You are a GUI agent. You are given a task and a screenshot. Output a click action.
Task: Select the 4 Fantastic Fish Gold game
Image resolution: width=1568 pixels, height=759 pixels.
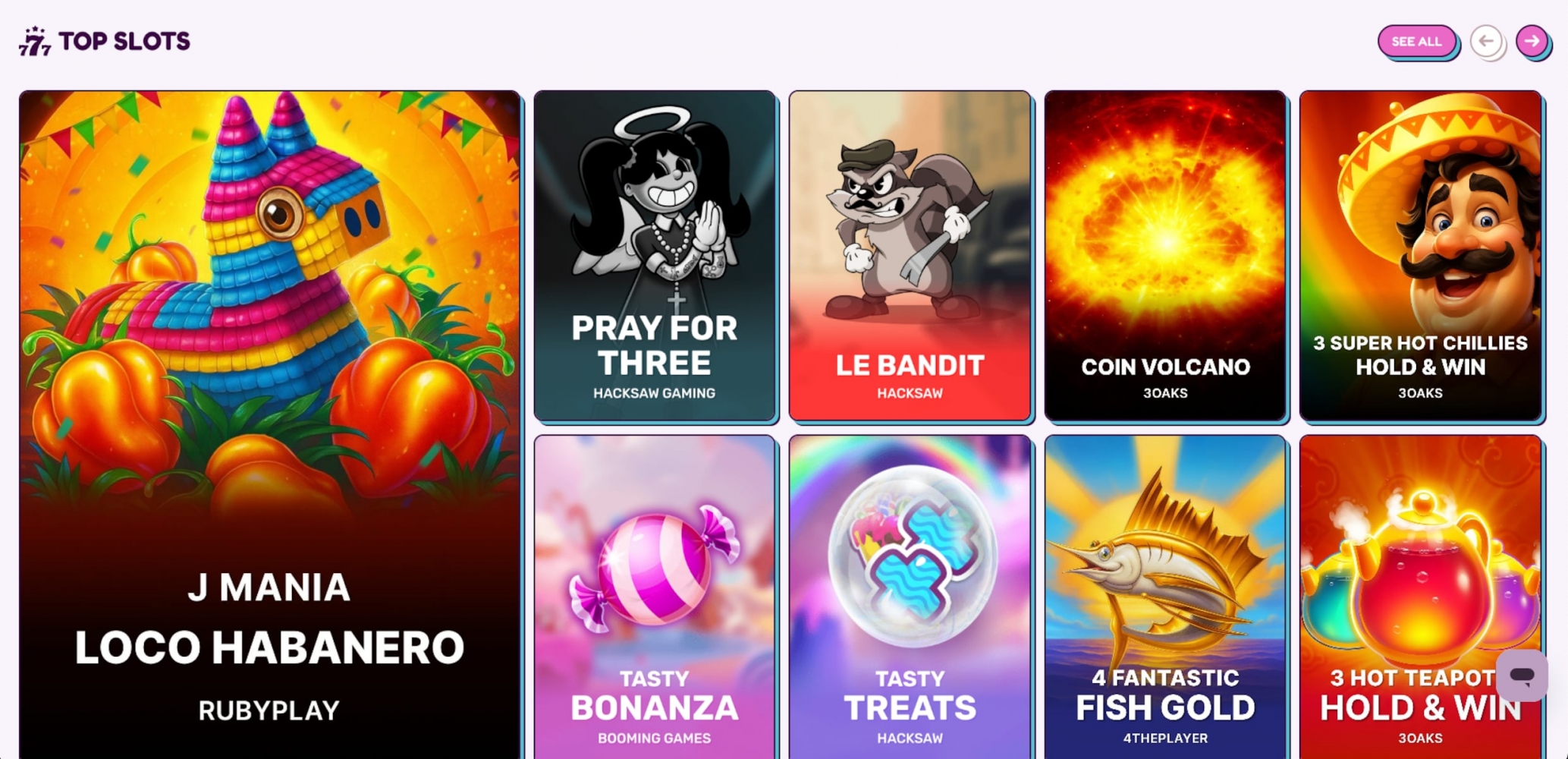pos(1165,597)
